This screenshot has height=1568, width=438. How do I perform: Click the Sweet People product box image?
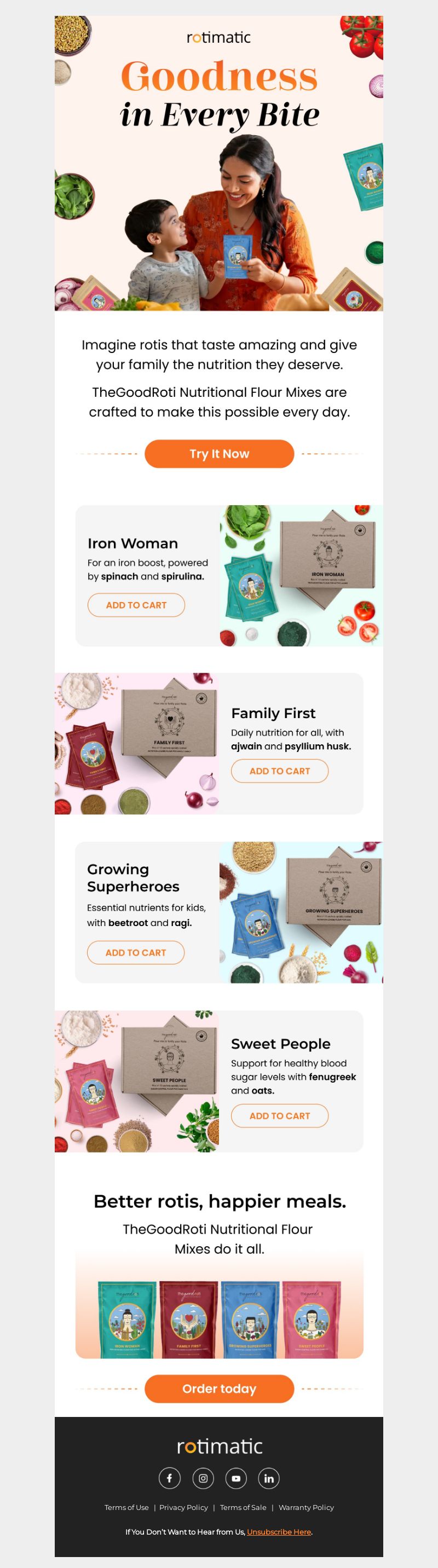coord(136,1081)
